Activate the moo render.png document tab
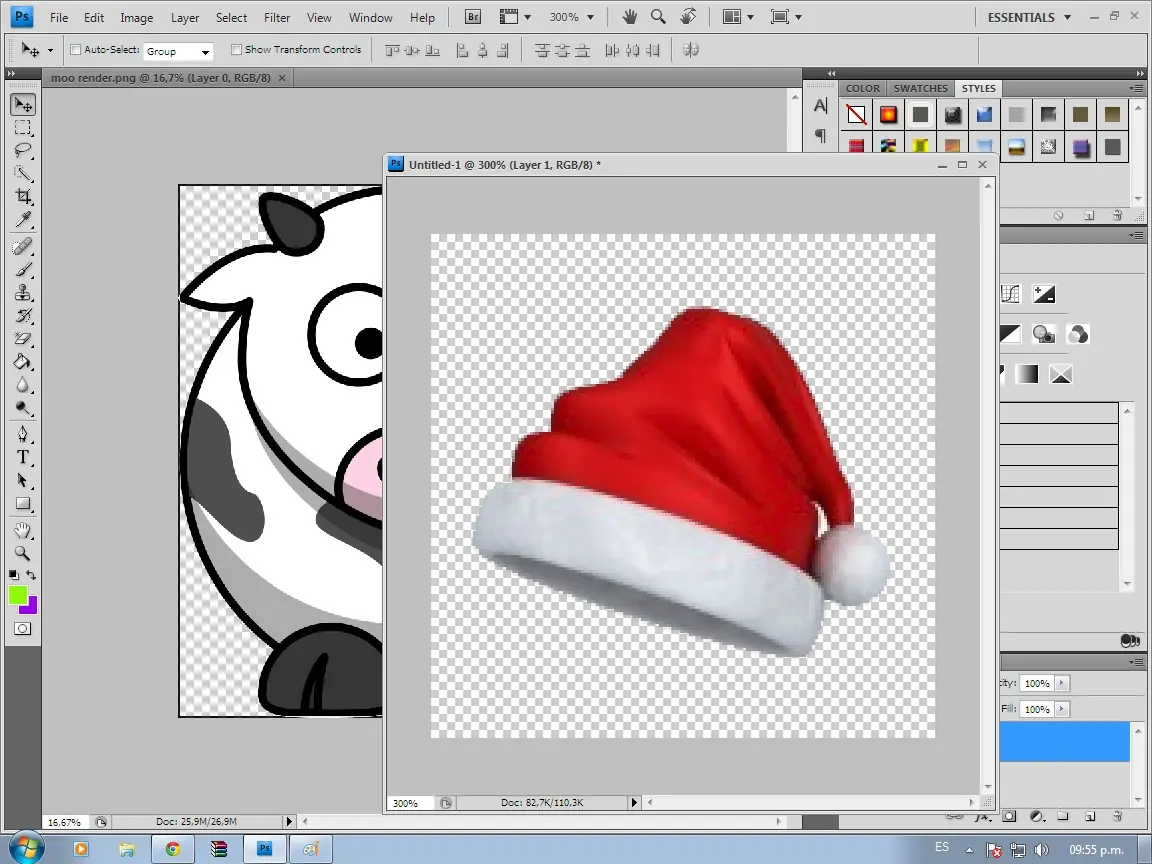Viewport: 1152px width, 864px height. pyautogui.click(x=161, y=77)
